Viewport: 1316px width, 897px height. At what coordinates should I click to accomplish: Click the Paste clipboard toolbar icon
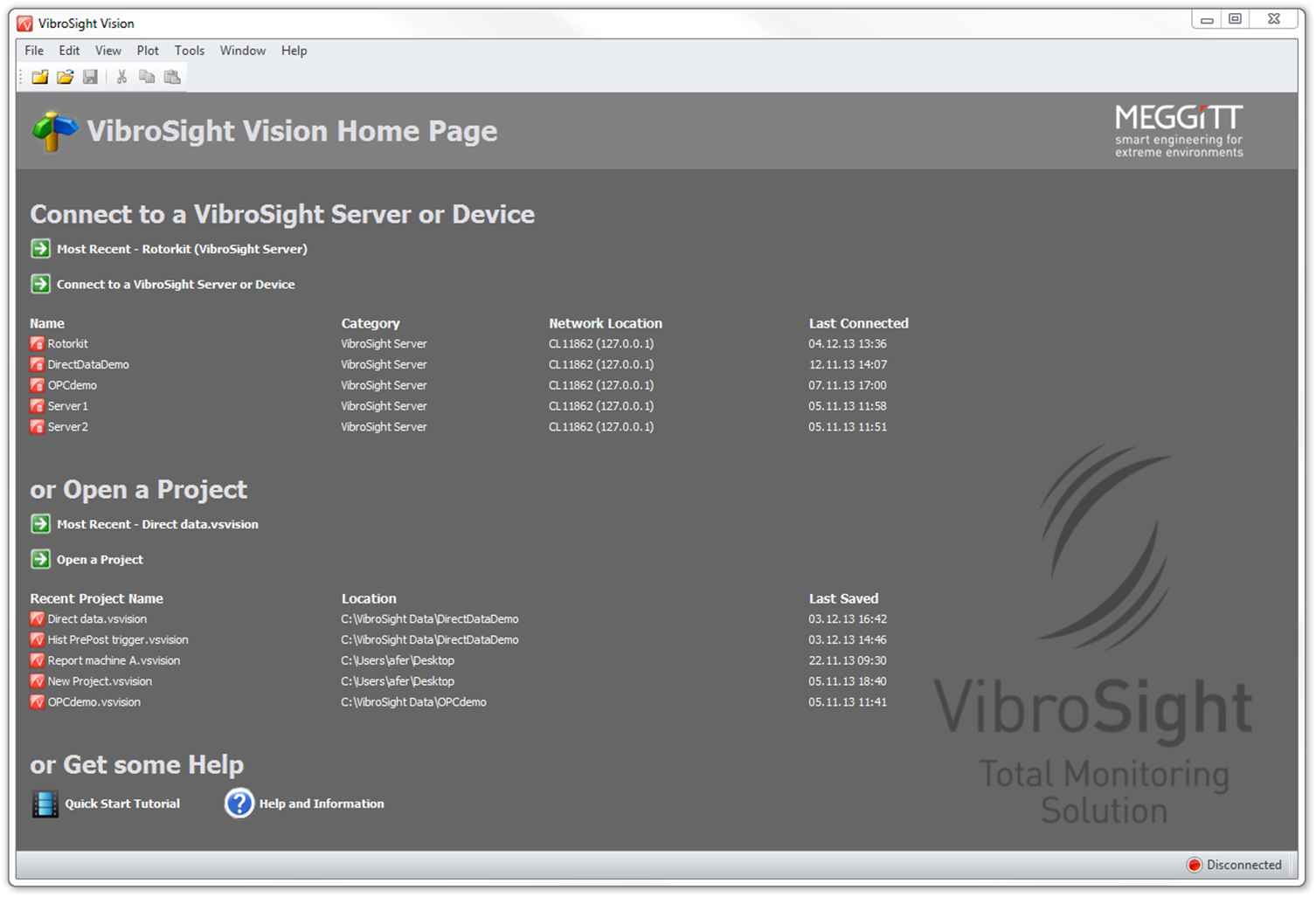coord(172,77)
